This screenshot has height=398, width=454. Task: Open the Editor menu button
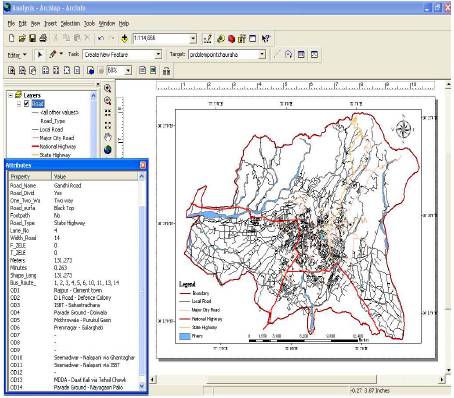click(x=17, y=55)
